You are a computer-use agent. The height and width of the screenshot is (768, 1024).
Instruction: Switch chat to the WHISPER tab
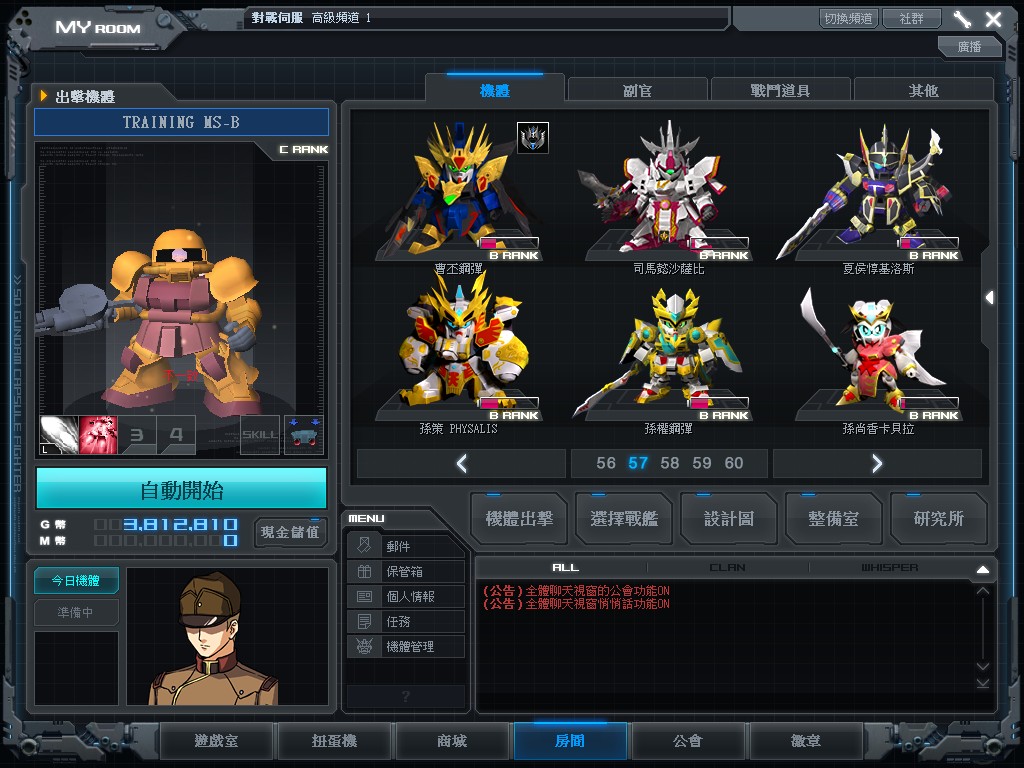point(889,568)
